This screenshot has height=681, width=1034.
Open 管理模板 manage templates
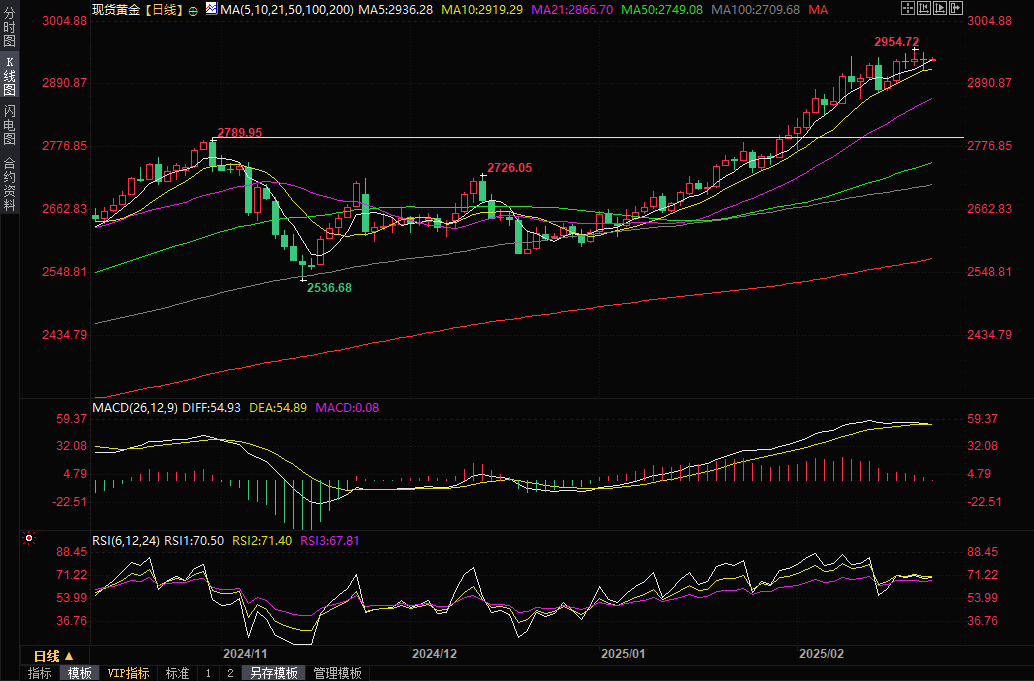click(337, 673)
